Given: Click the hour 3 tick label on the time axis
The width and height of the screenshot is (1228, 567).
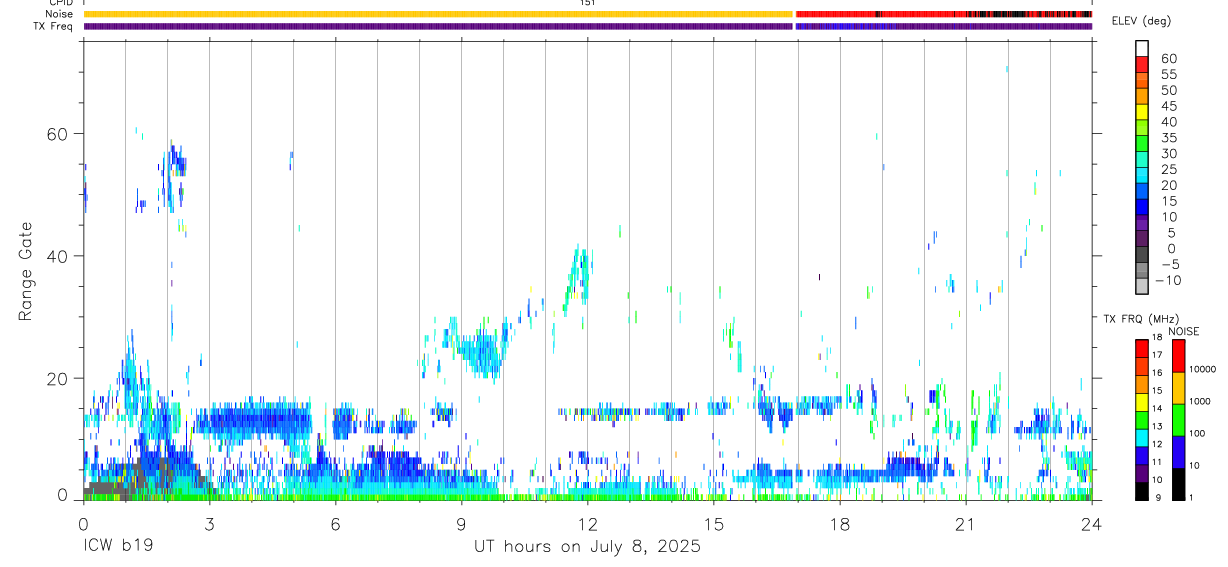Looking at the screenshot, I should coord(209,524).
